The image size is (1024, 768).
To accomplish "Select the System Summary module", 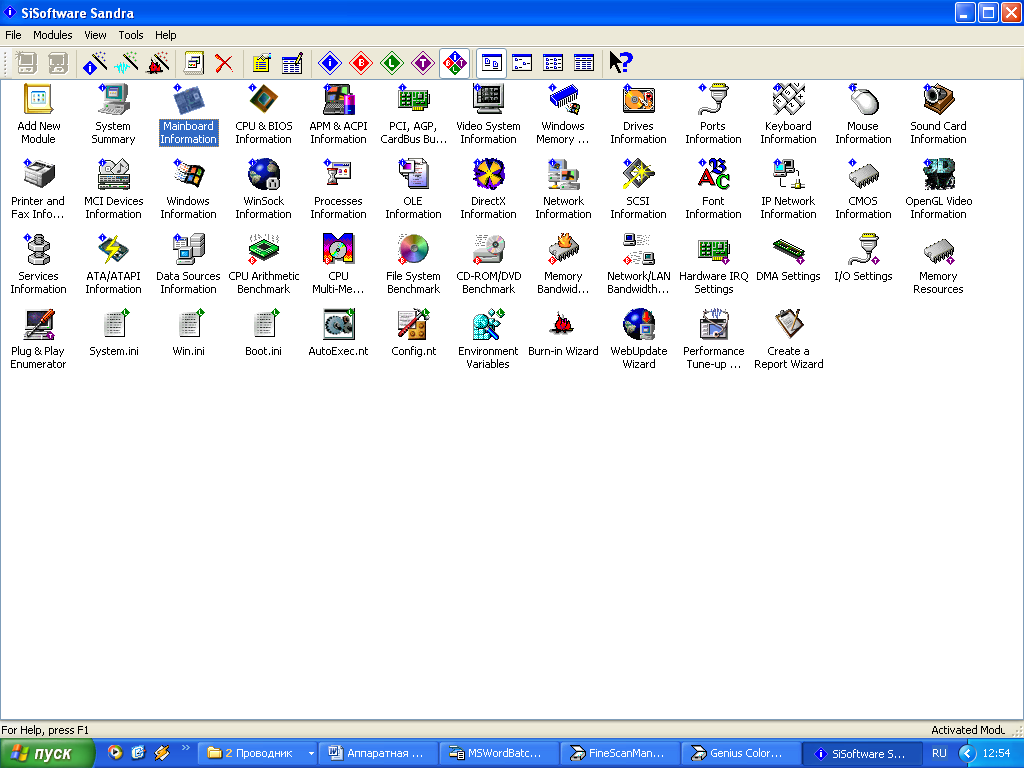I will (x=113, y=114).
